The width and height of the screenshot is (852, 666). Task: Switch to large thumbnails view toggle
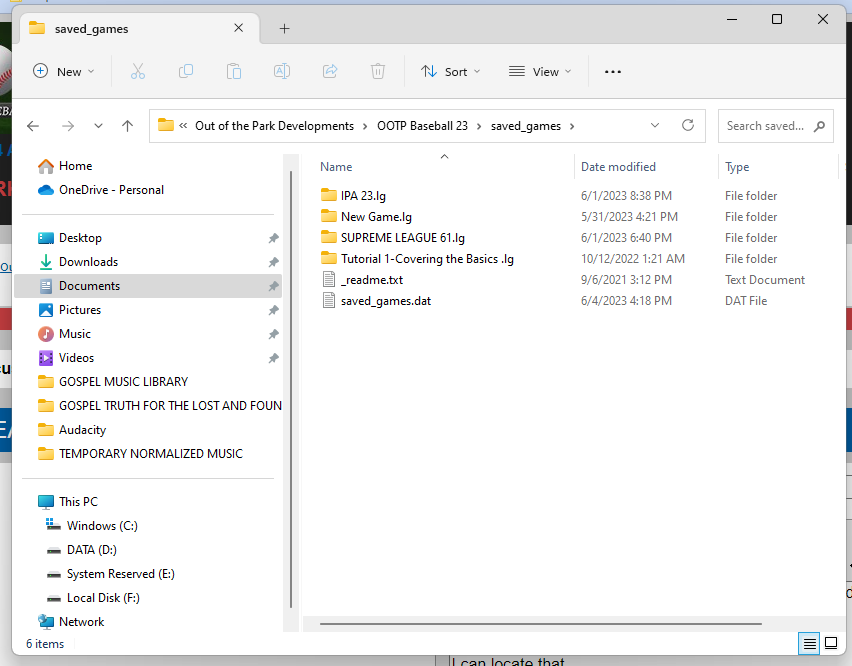830,643
